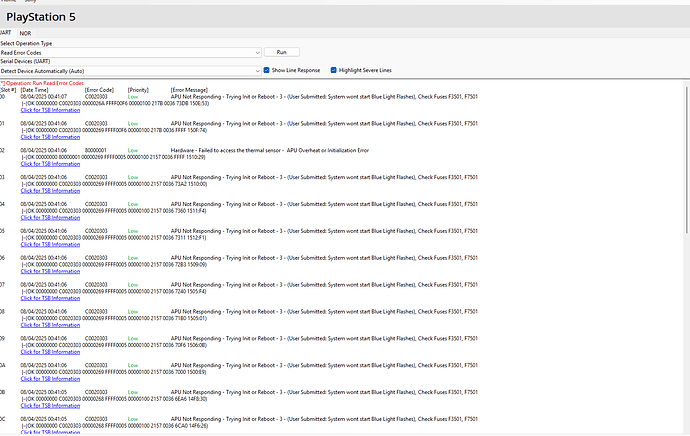Open TSB Information link for slot 0A
The width and height of the screenshot is (690, 436).
pos(50,379)
